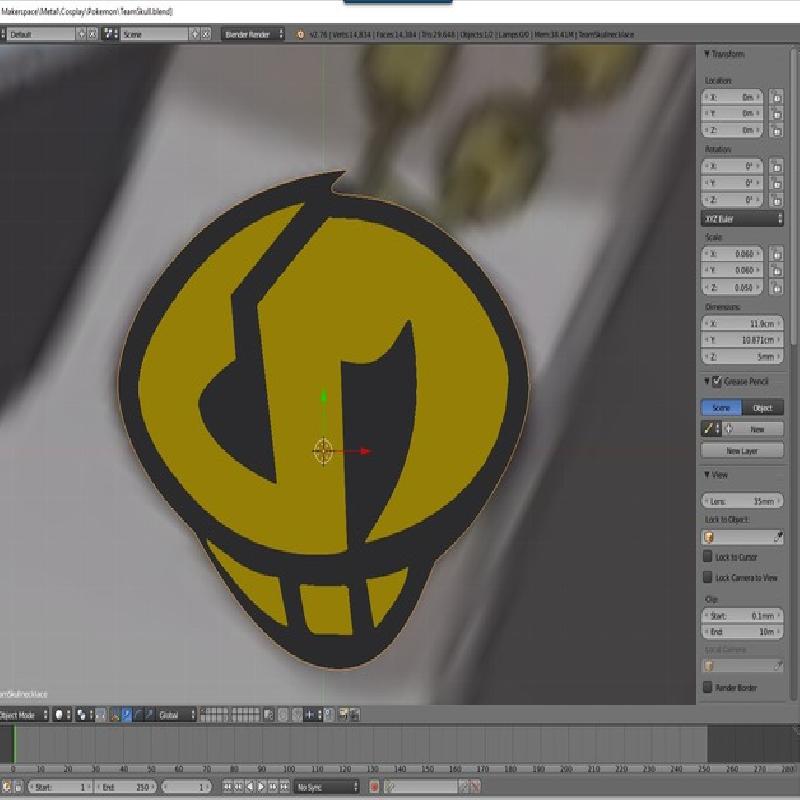This screenshot has height=800, width=800.
Task: Jump to next keyframe
Action: pos(272,787)
